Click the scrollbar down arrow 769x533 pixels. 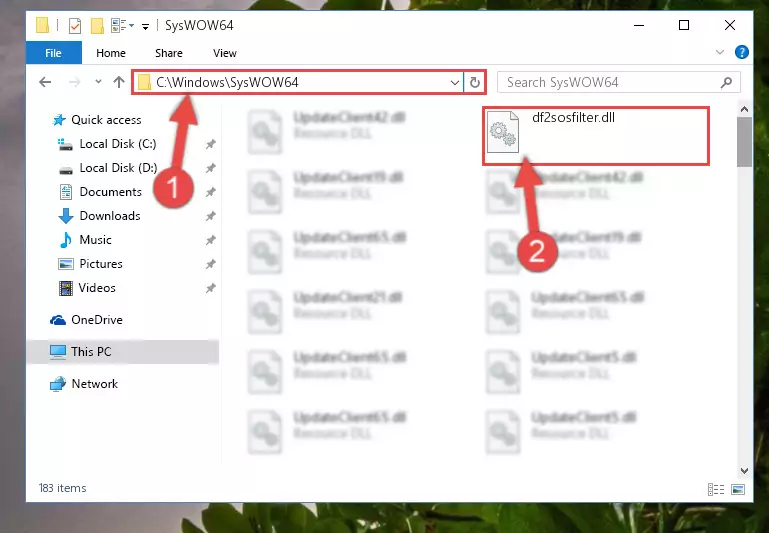coord(744,471)
